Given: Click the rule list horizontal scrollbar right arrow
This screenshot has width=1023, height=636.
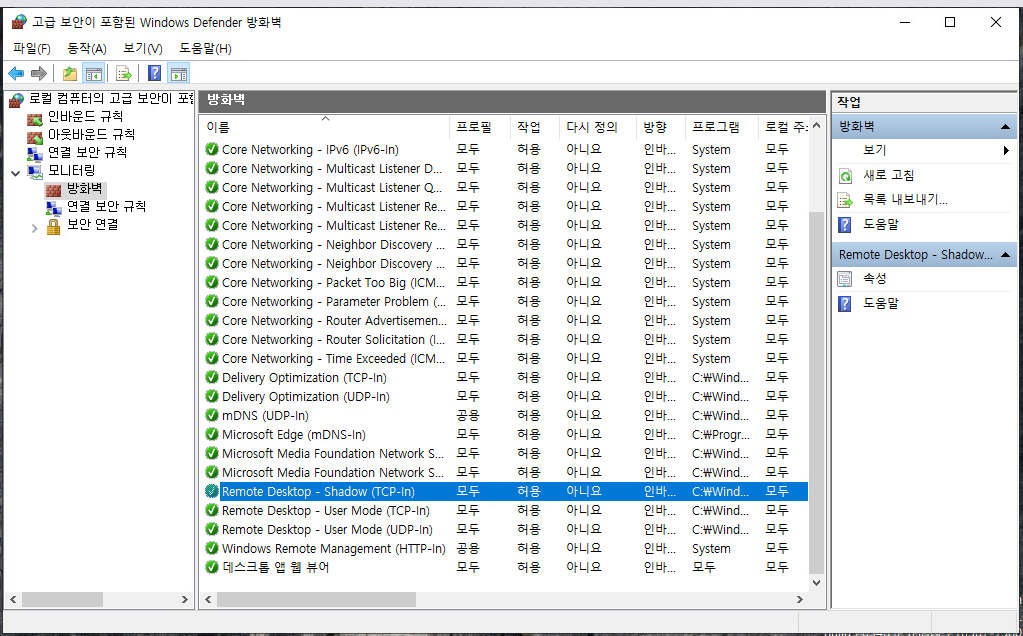Looking at the screenshot, I should click(800, 599).
